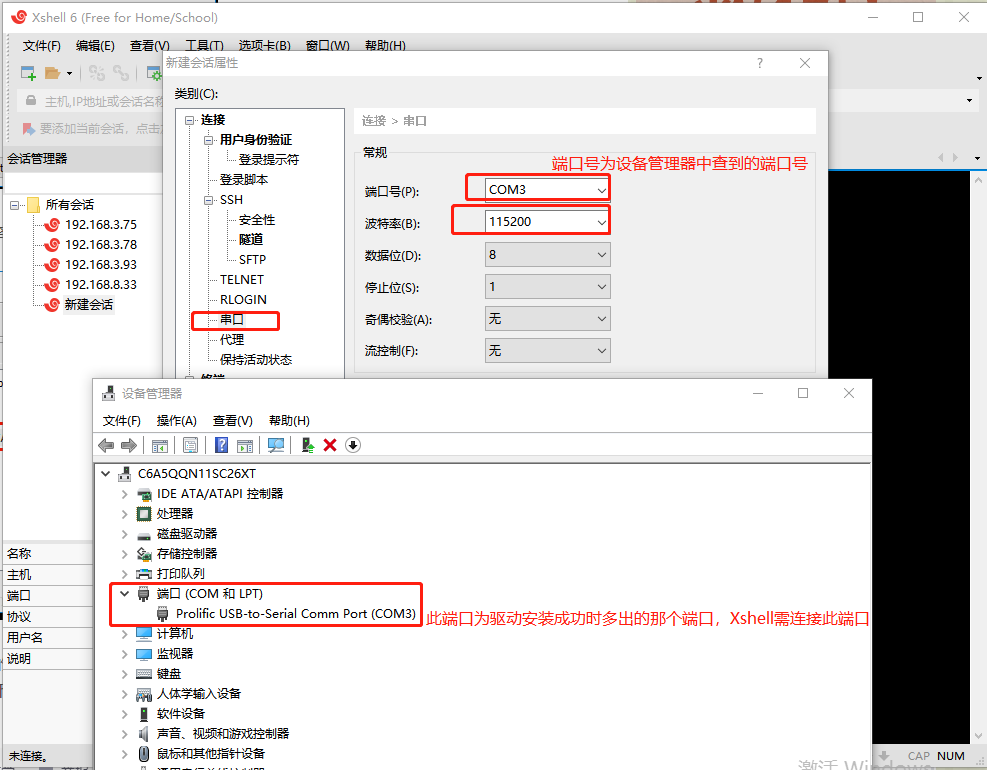Viewport: 987px width, 770px height.
Task: Click the Disconnect icon in Xshell toolbar
Action: coord(96,73)
